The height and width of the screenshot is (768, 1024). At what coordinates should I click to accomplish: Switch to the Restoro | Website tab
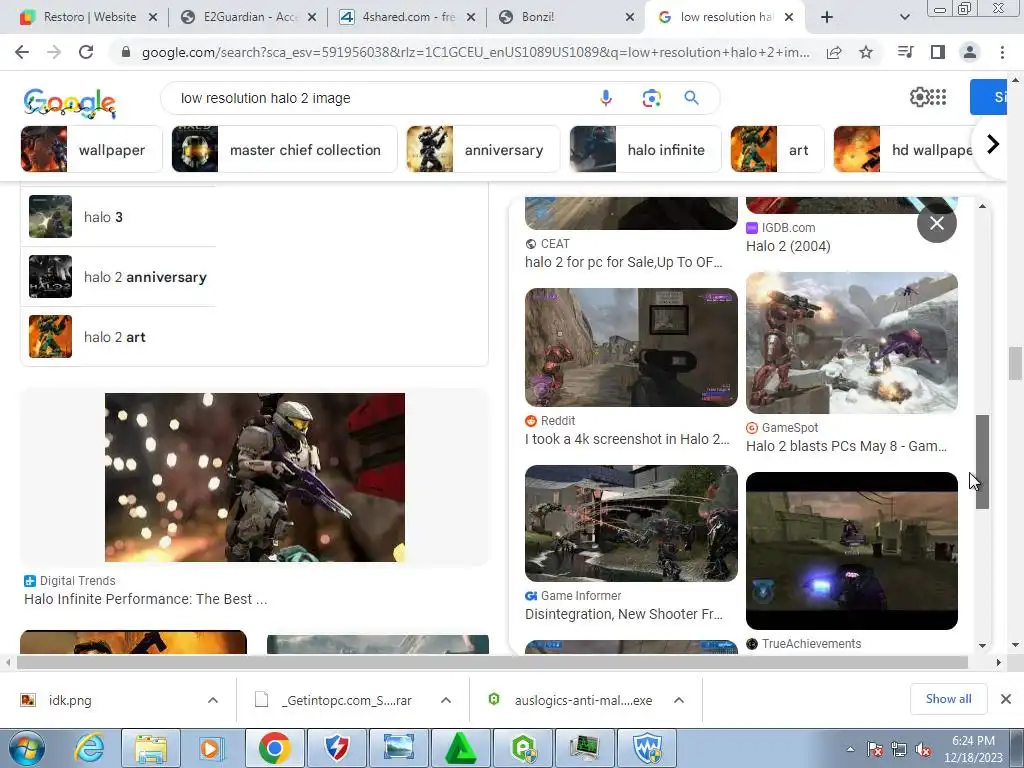[89, 17]
